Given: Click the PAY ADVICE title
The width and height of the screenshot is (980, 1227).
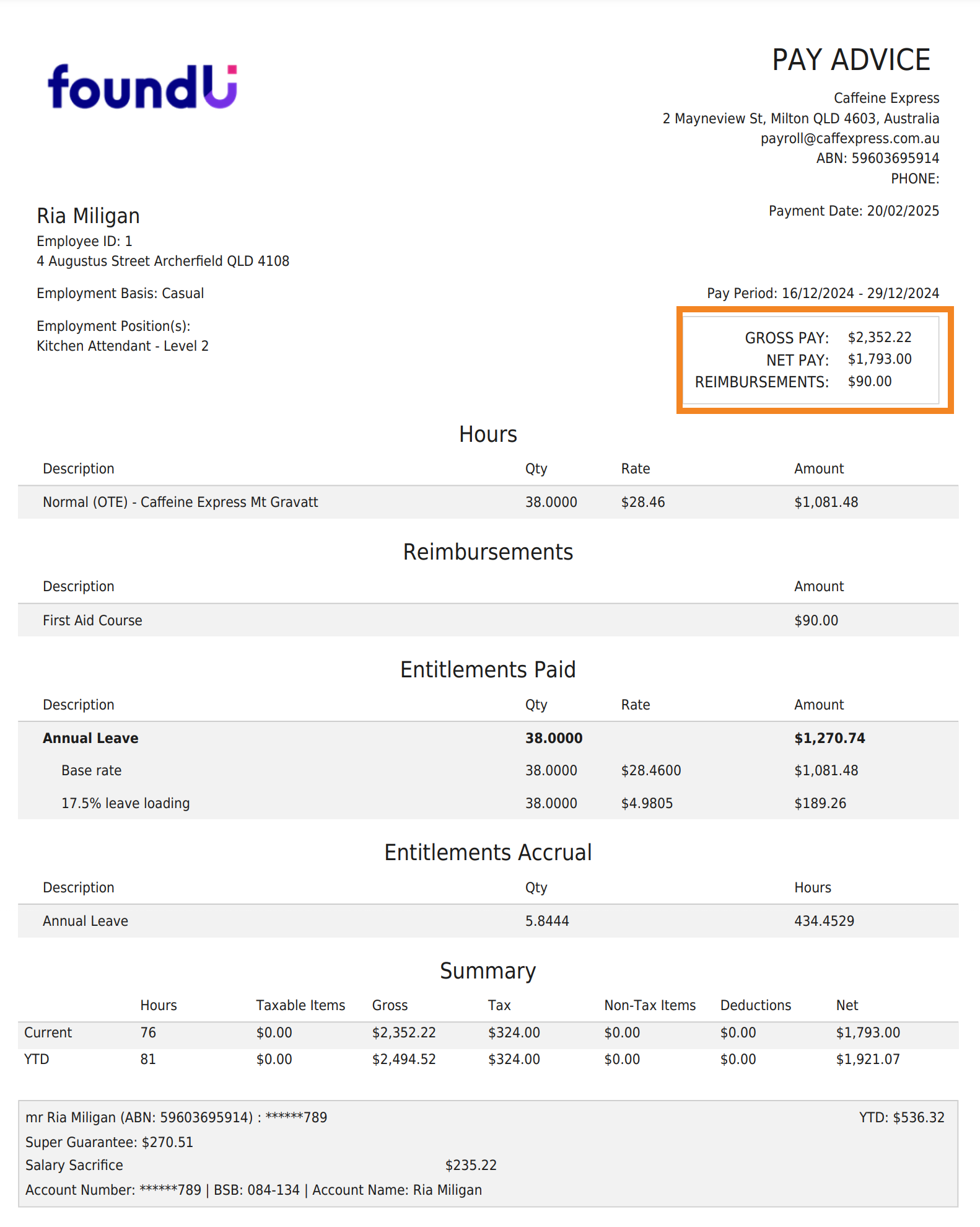Looking at the screenshot, I should click(851, 60).
